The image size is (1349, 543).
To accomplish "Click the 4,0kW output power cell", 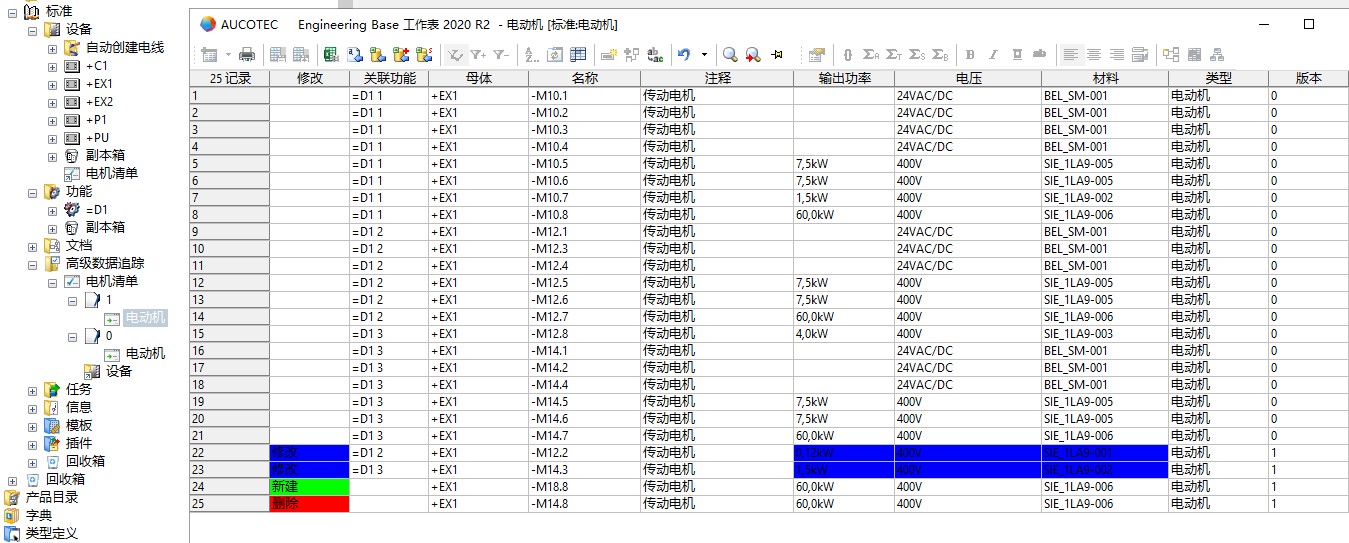I will [x=844, y=333].
